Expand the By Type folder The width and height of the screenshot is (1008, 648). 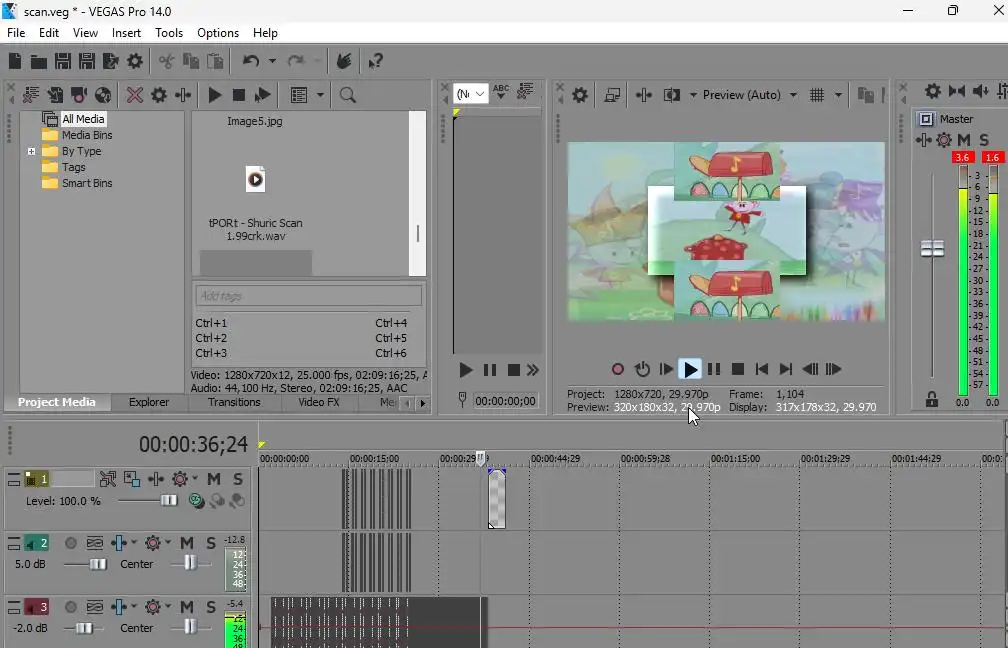[32, 151]
